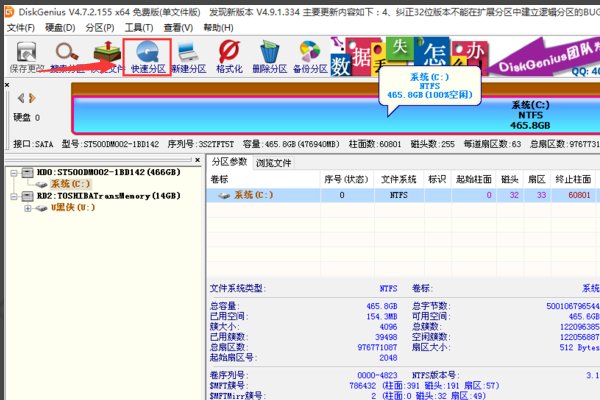600x400 pixels.
Task: Select RD2:TOSHIBATransMemory(14GB) tree item
Action: [108, 196]
